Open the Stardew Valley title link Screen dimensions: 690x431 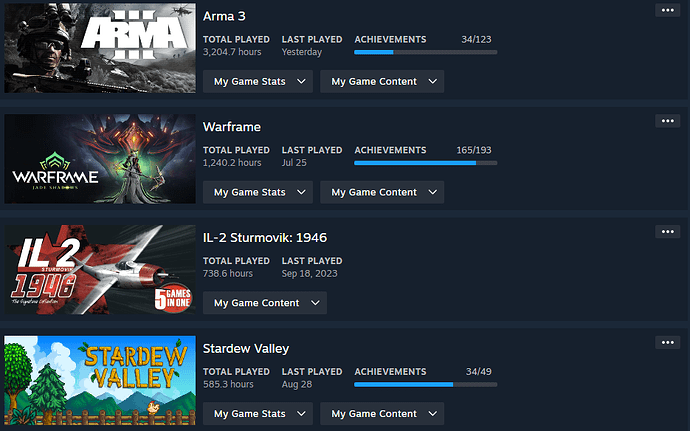click(x=246, y=349)
